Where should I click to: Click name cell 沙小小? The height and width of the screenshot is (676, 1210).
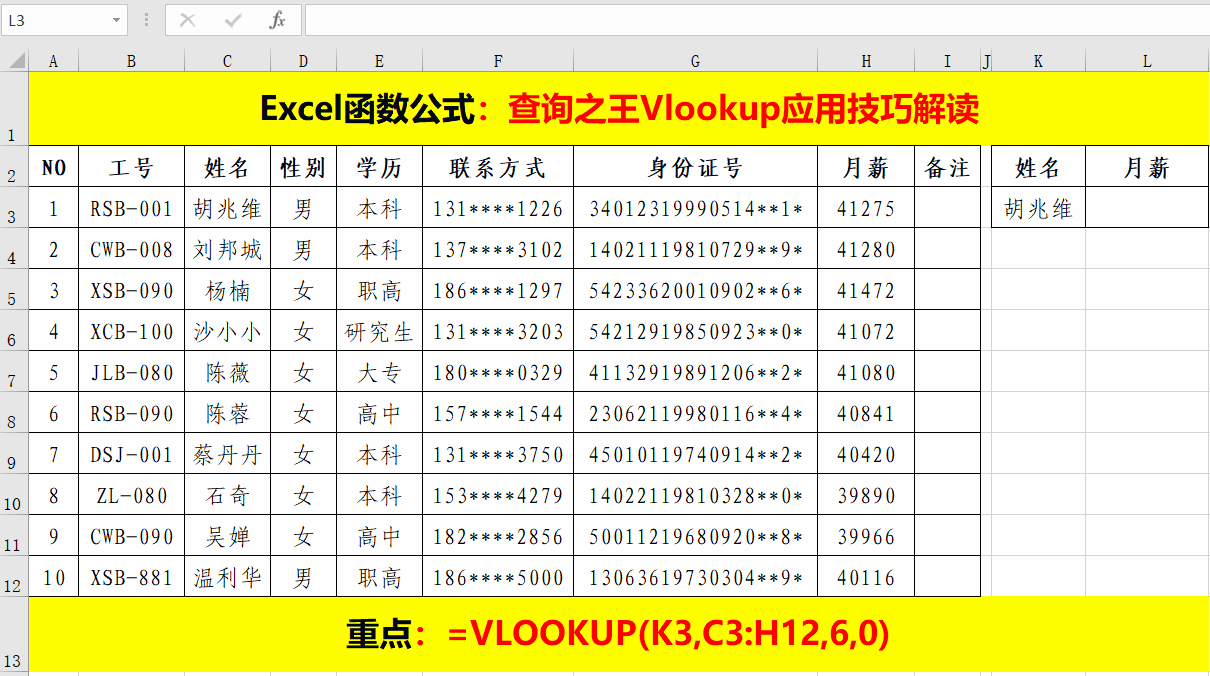pyautogui.click(x=228, y=331)
